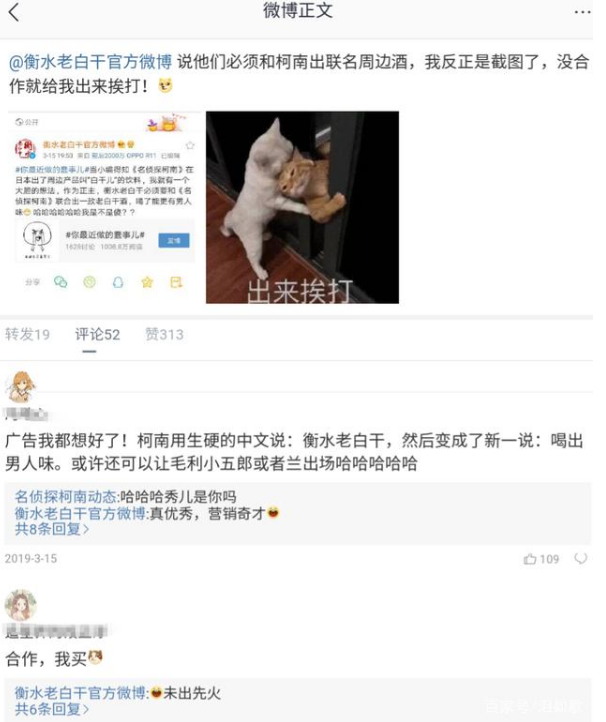Open the second commenter's avatar
606x722 pixels.
point(20,605)
